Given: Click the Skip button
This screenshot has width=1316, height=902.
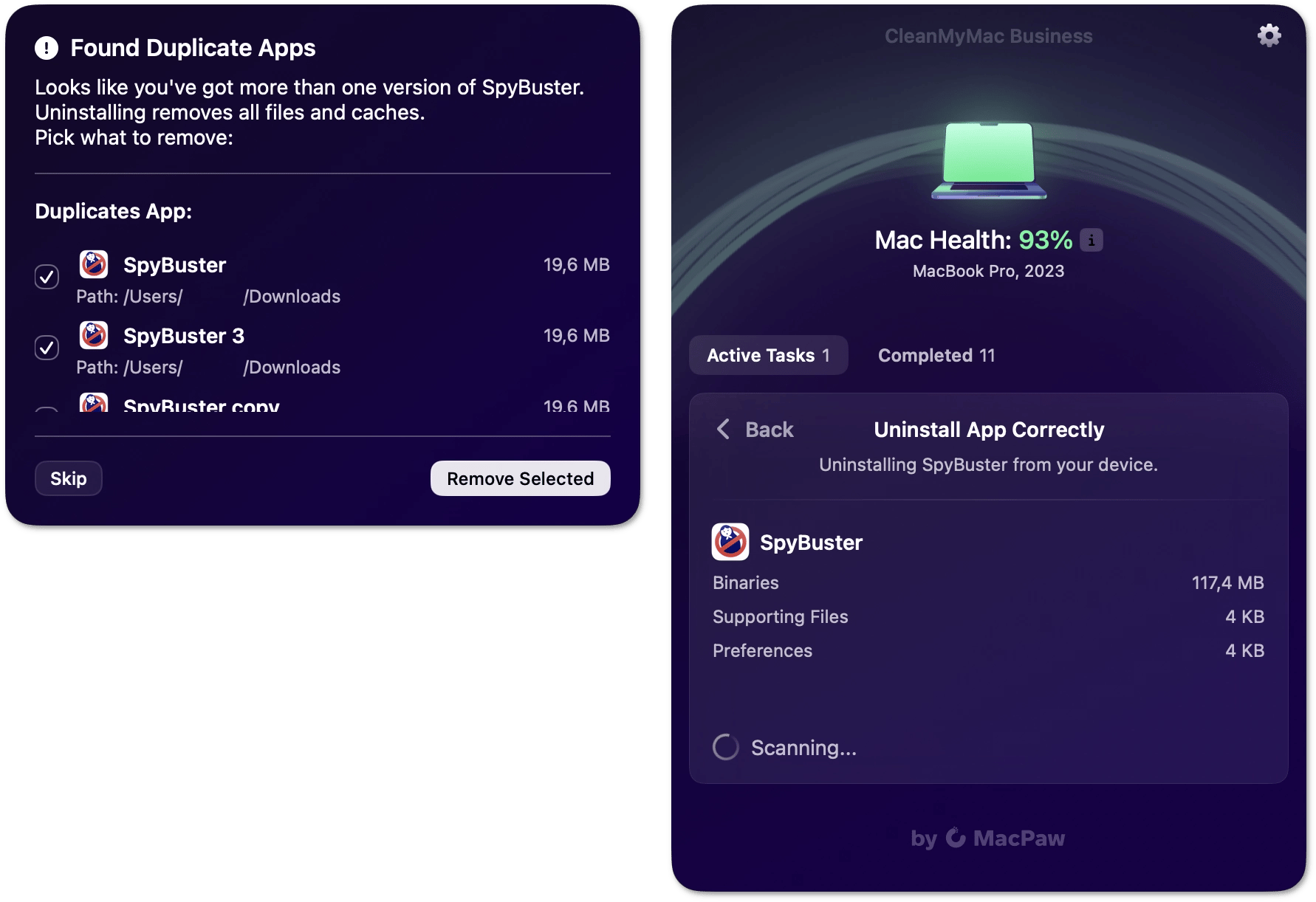Looking at the screenshot, I should coord(69,478).
